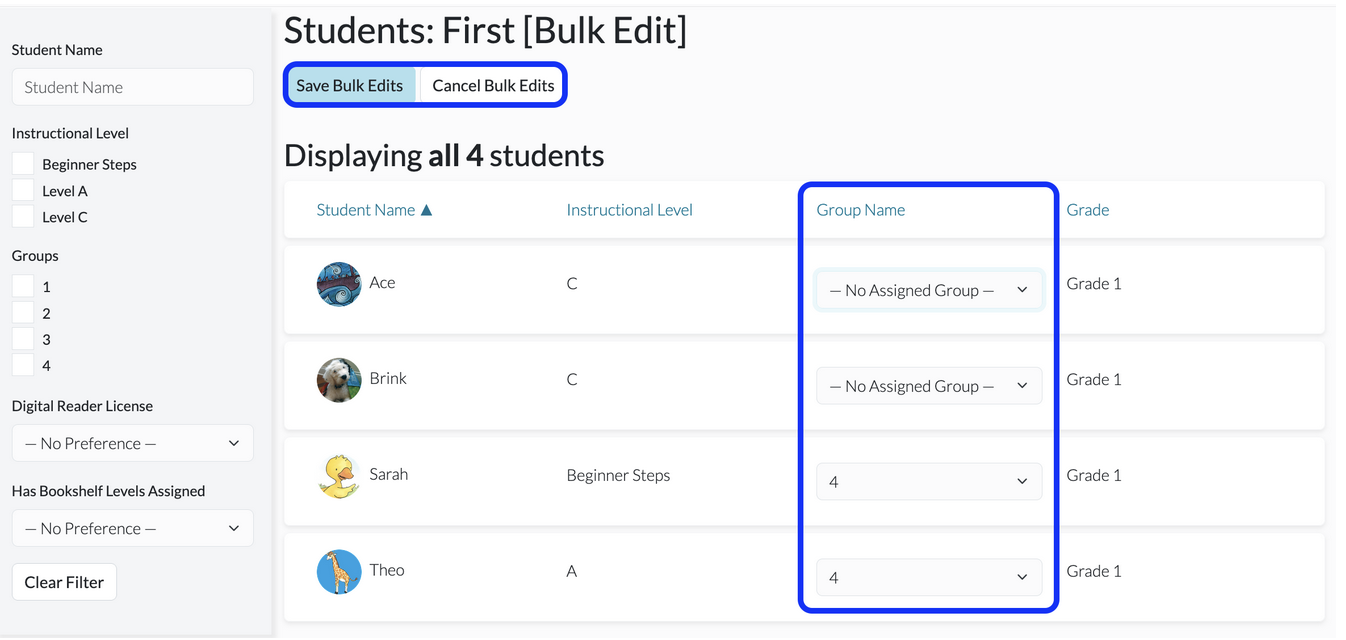Screen dimensions: 1346x640
Task: Open Ace's group assignment dropdown
Action: coord(929,290)
